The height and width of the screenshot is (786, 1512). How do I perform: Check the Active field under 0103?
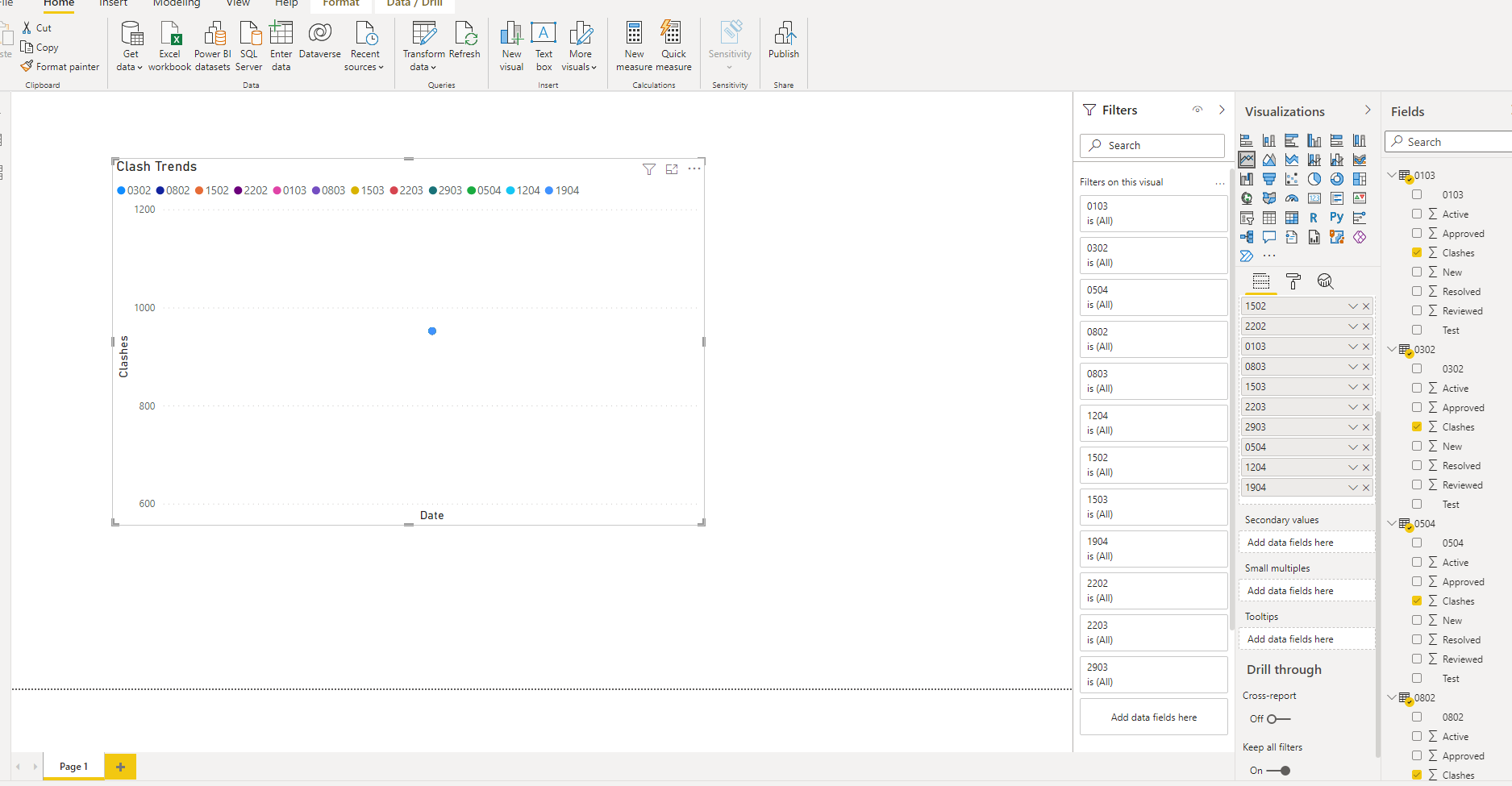coord(1417,214)
